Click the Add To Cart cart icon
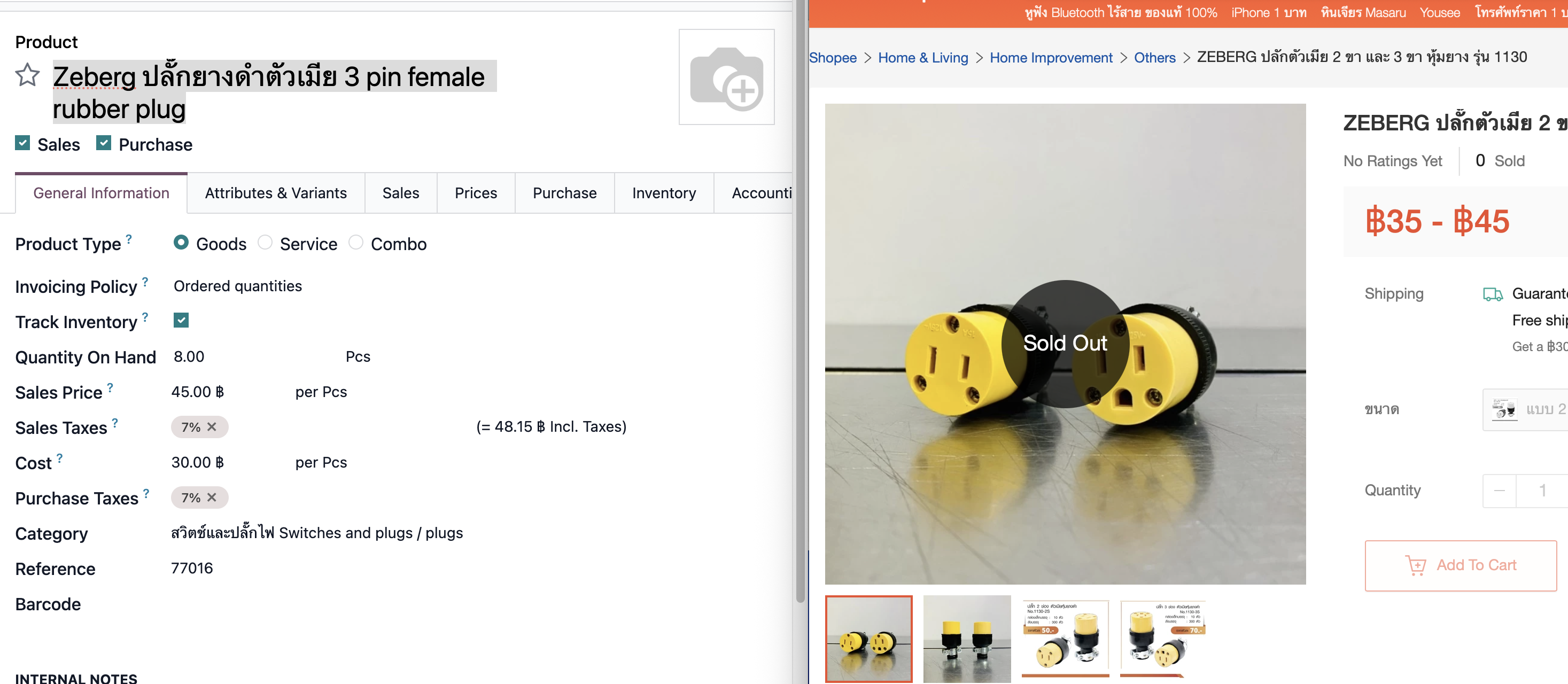The image size is (1568, 684). [1415, 565]
